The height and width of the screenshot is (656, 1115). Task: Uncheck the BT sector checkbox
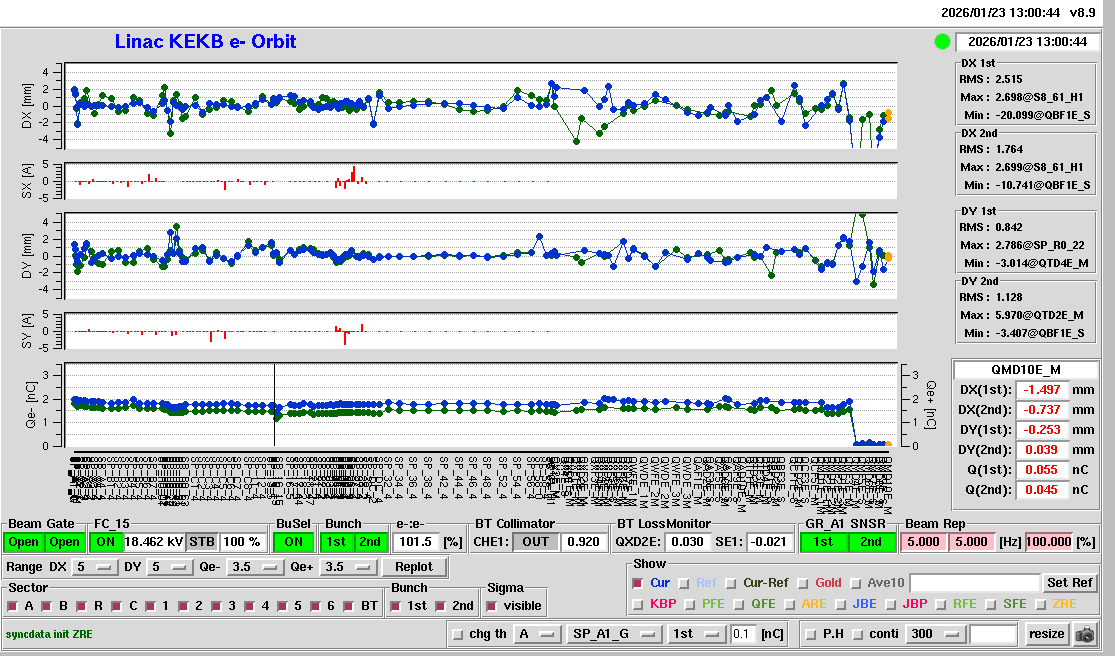[x=348, y=606]
